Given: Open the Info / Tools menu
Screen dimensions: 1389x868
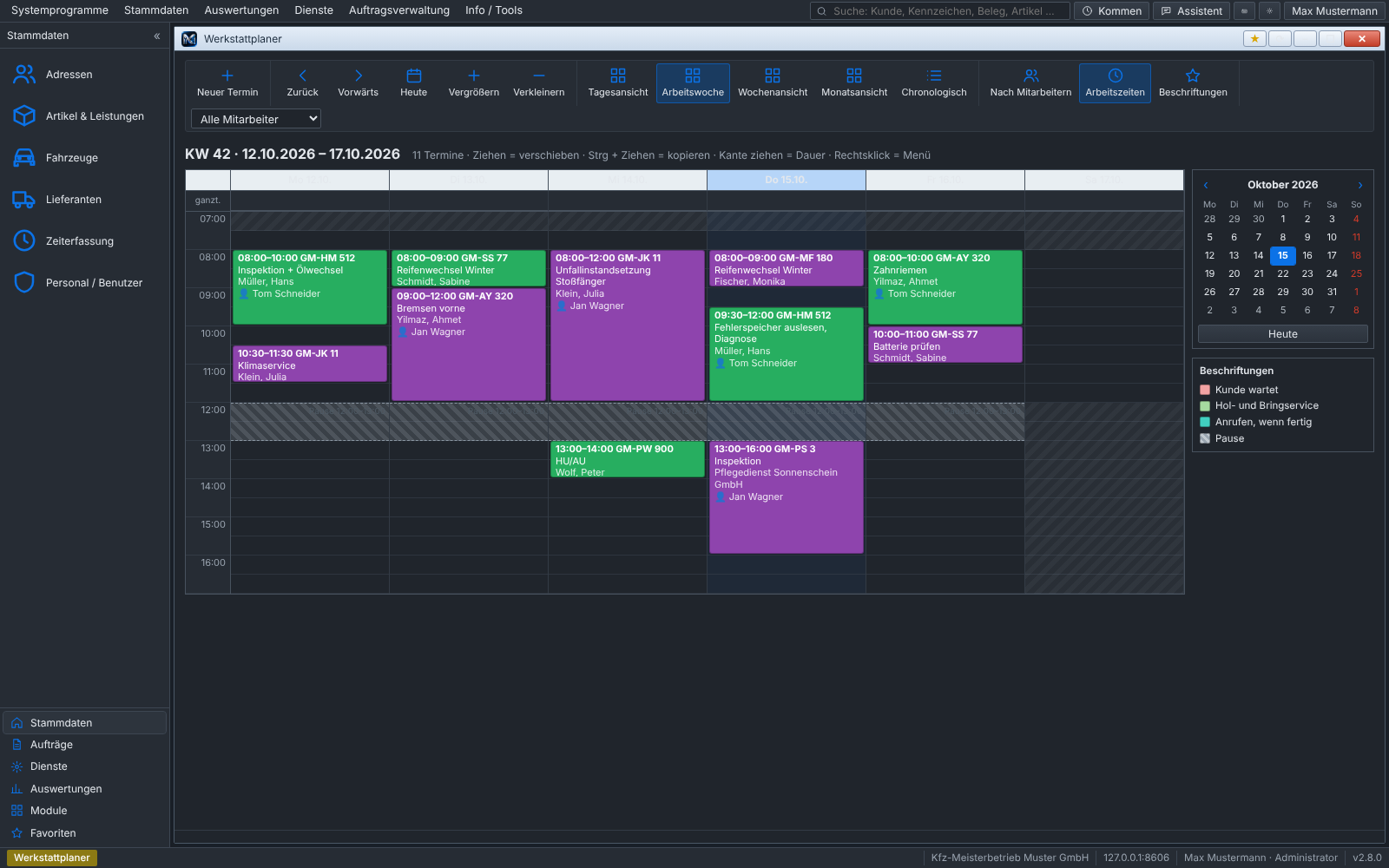Looking at the screenshot, I should (494, 10).
